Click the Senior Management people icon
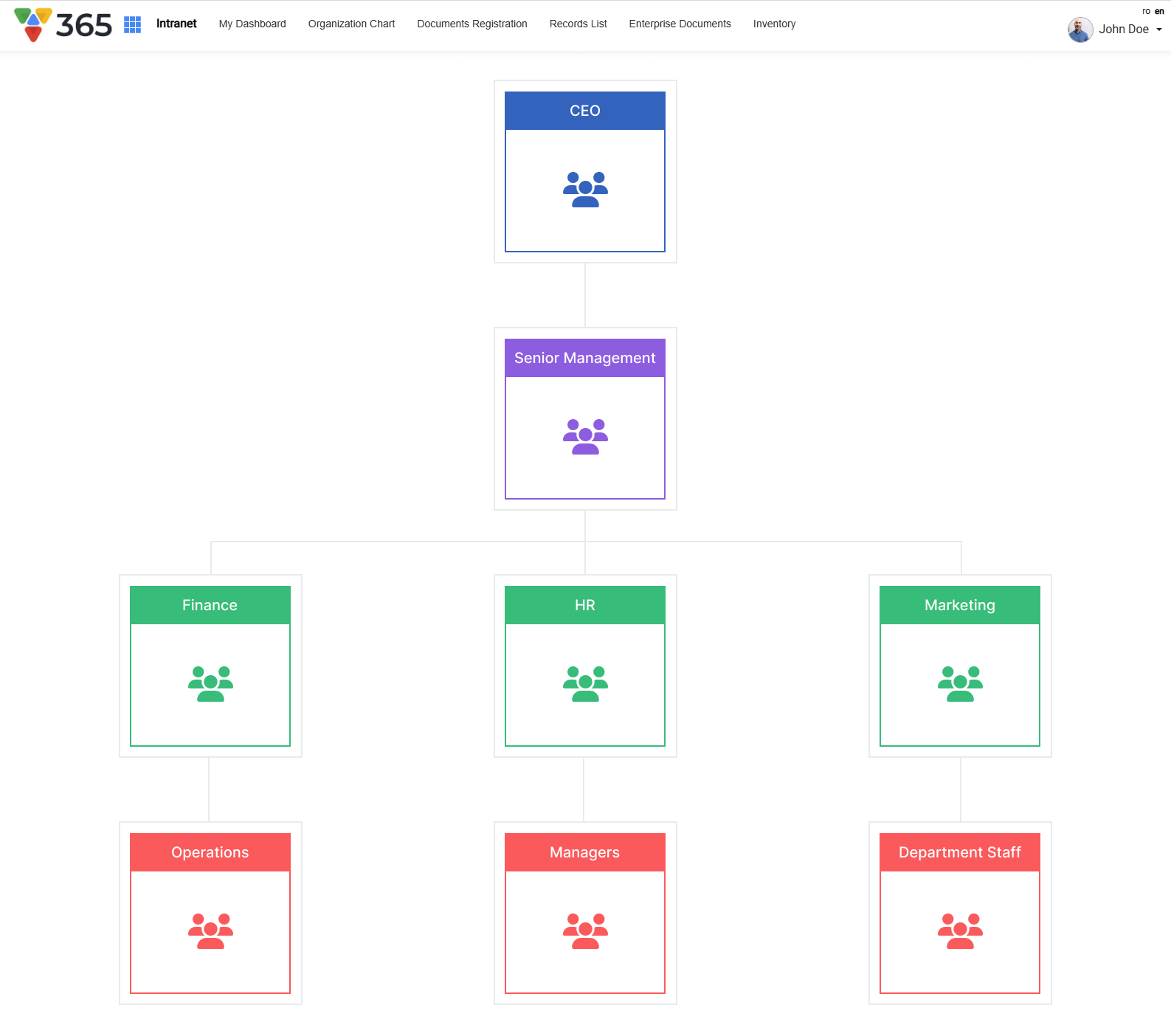 point(585,437)
